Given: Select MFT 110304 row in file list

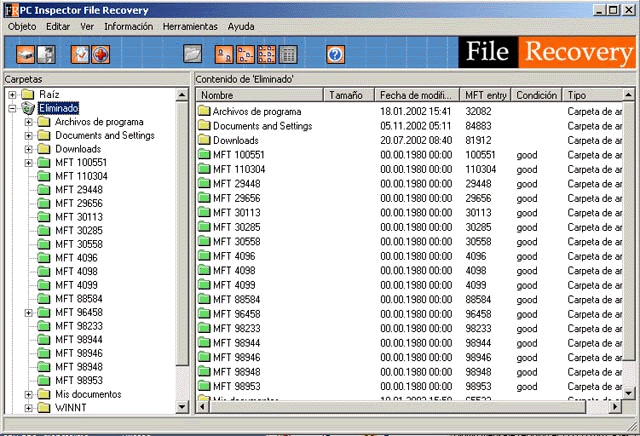Looking at the screenshot, I should [409, 169].
